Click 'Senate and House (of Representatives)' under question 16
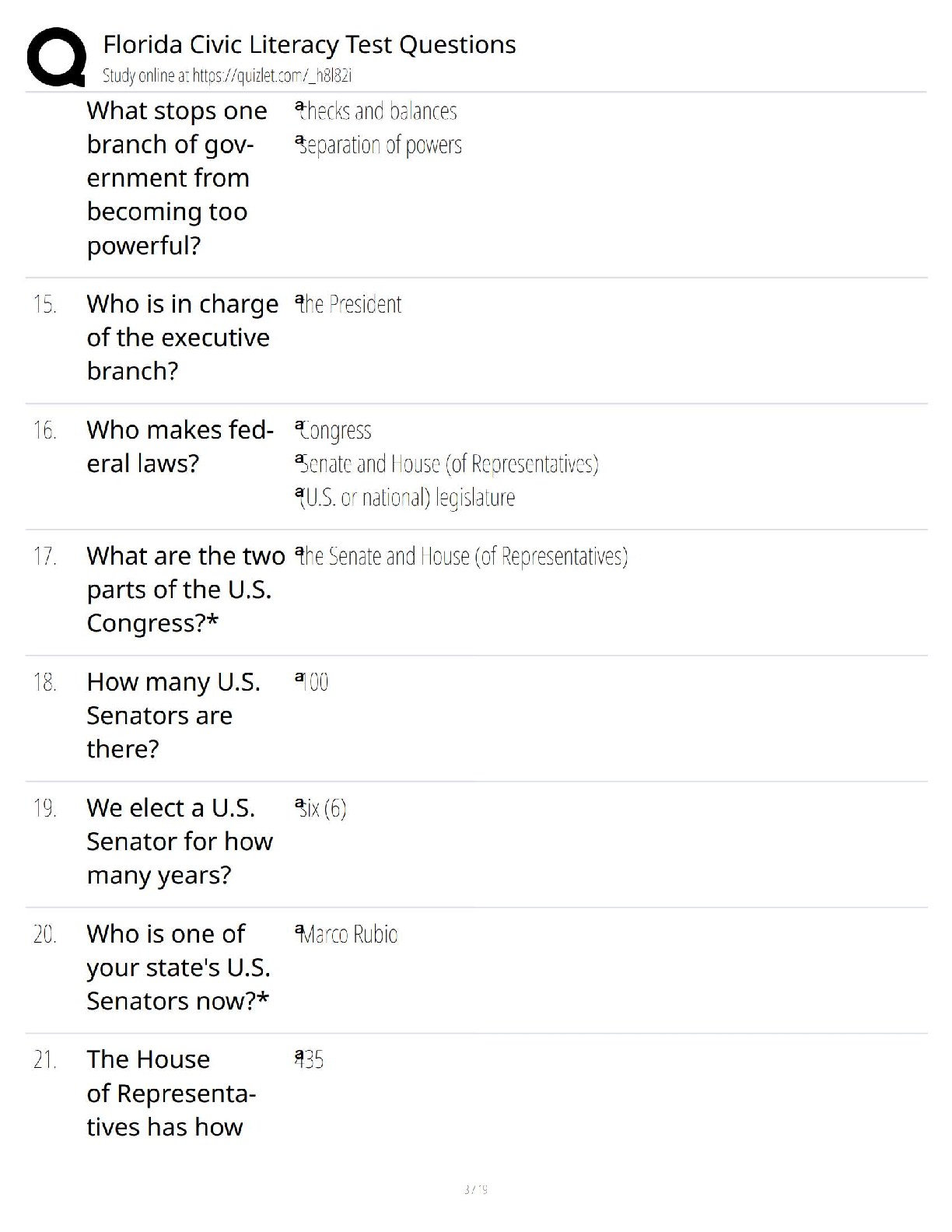The image size is (952, 1232). pyautogui.click(x=449, y=464)
